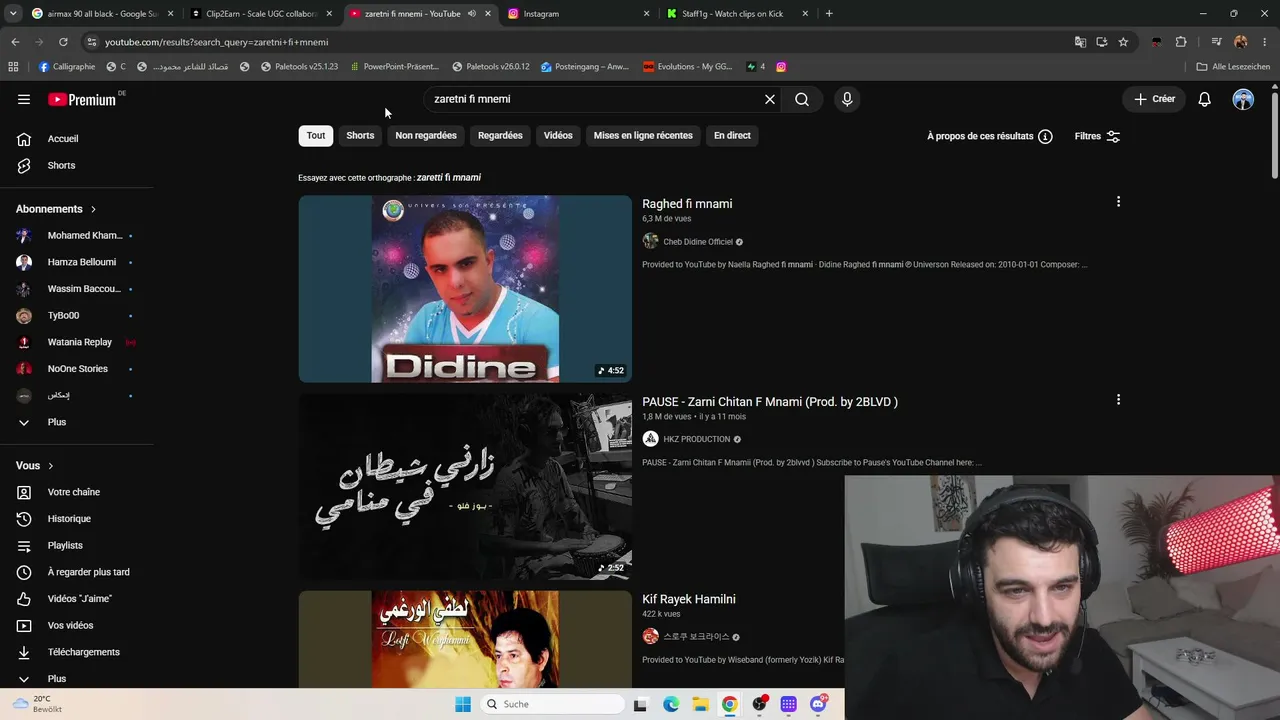1280x720 pixels.
Task: Open the Zarni Chitan video thumbnail
Action: (465, 487)
